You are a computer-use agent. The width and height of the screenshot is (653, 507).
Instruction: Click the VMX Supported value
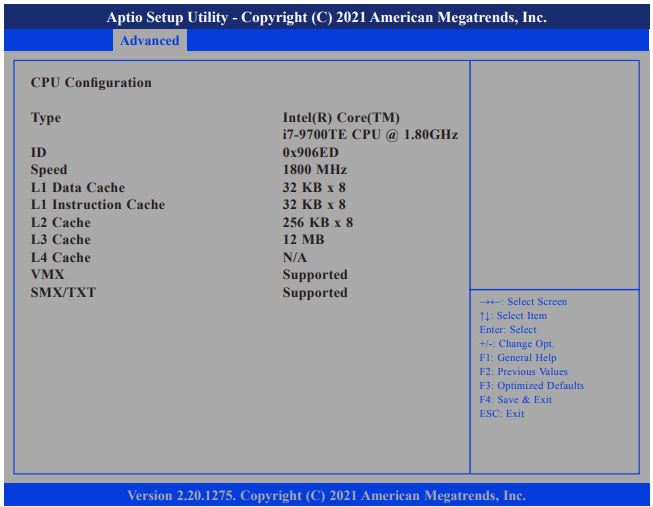click(315, 275)
